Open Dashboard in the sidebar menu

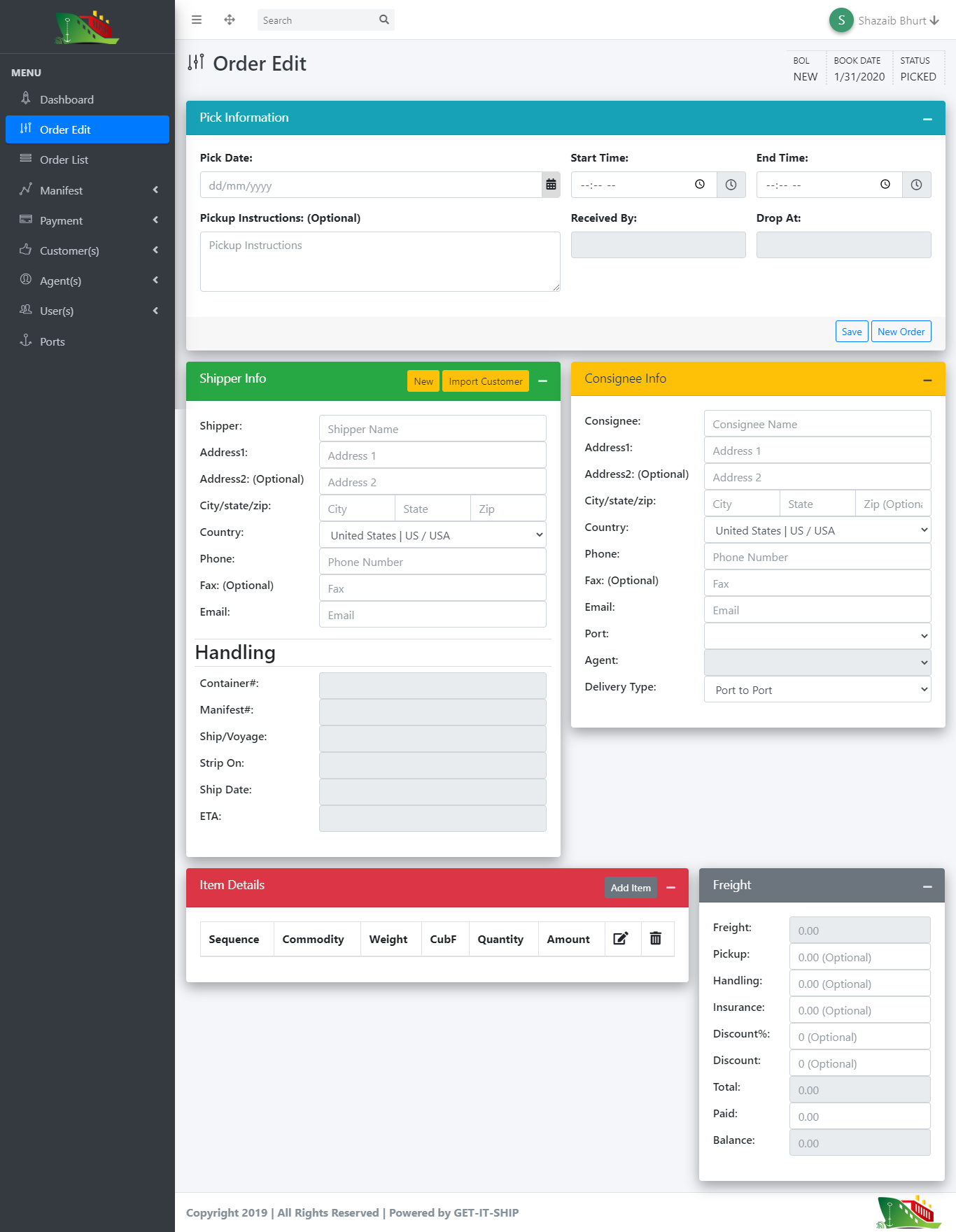[x=87, y=99]
